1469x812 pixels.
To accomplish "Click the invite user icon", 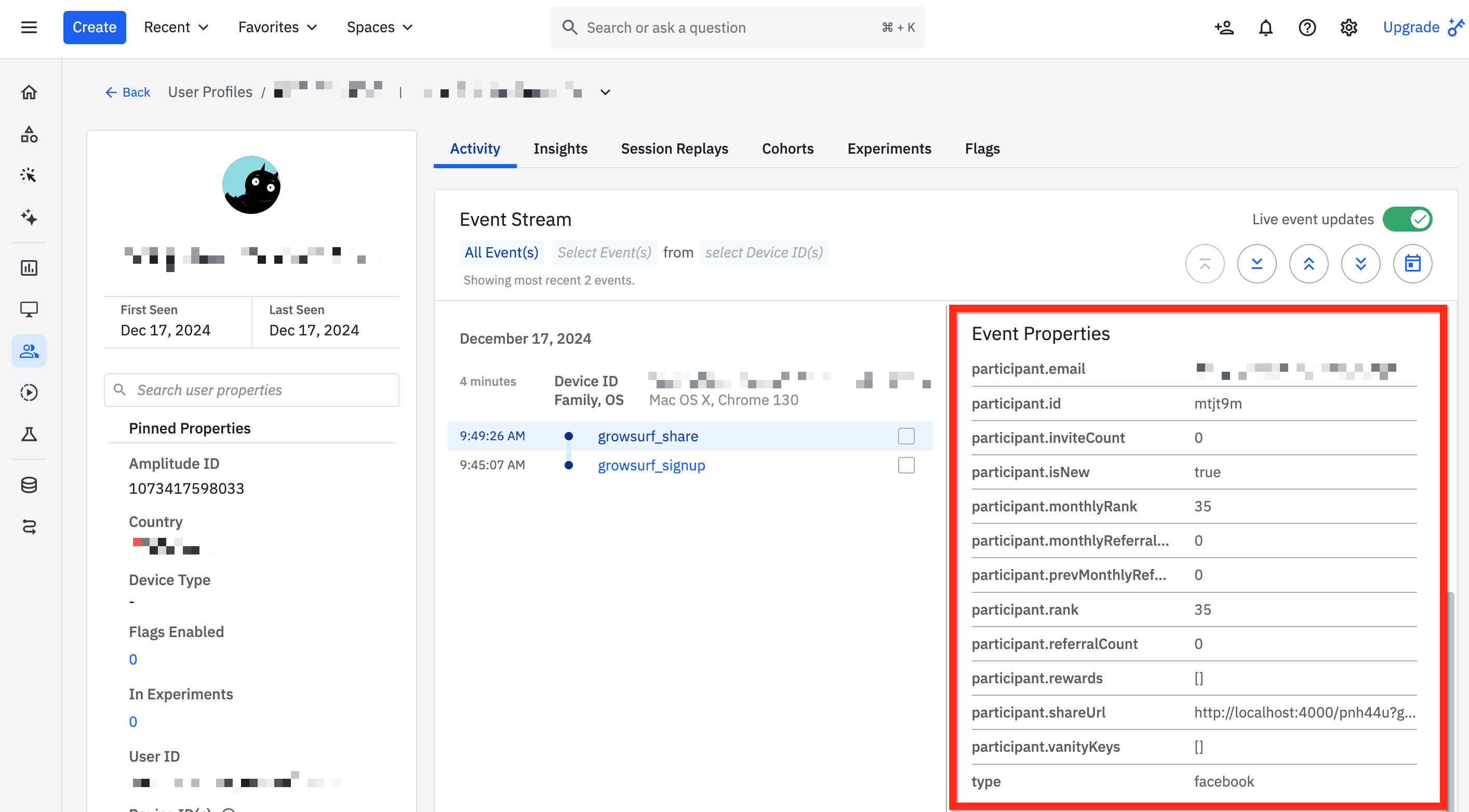I will [x=1224, y=28].
